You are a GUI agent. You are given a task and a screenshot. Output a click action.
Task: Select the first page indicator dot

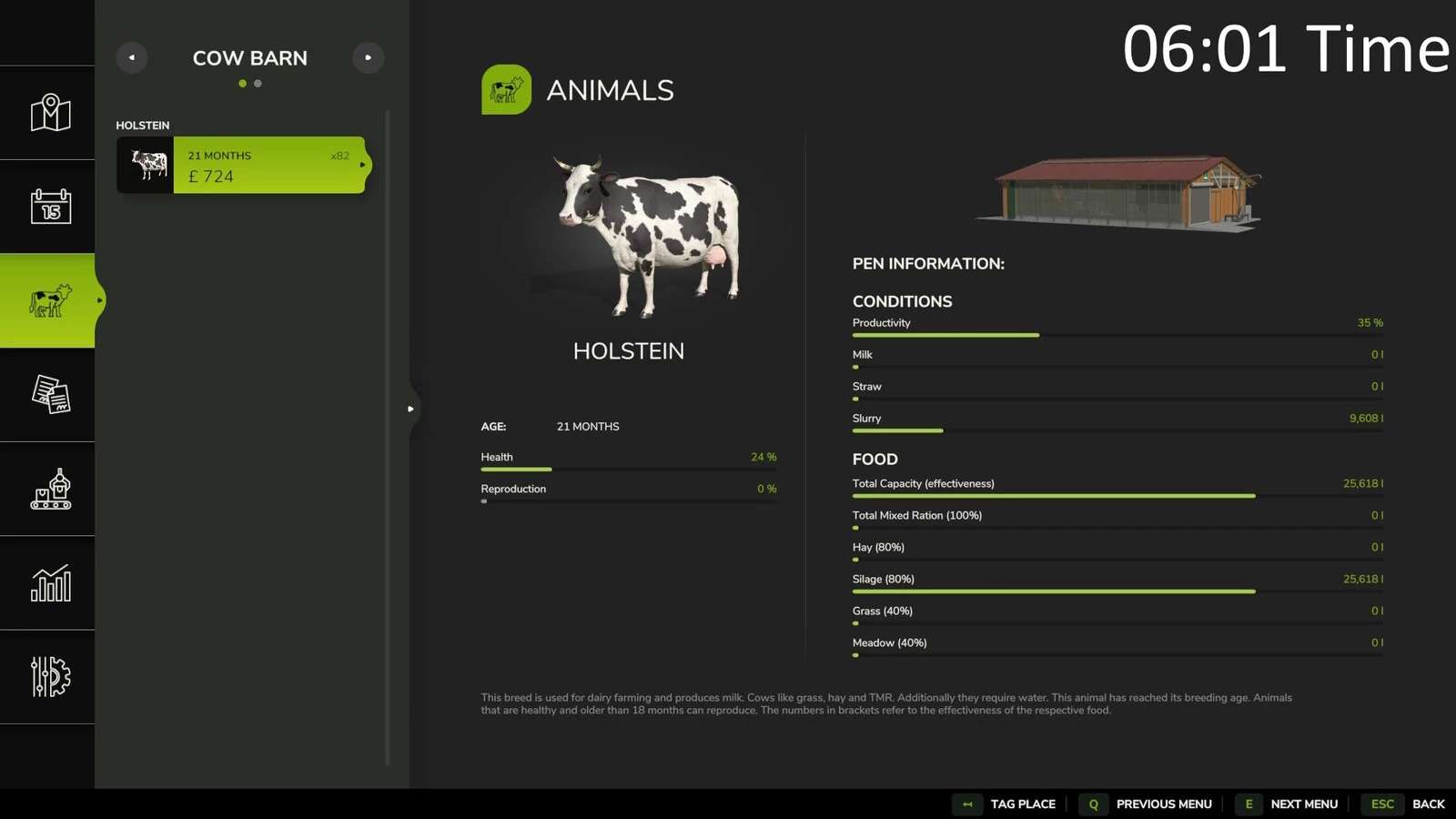point(242,84)
